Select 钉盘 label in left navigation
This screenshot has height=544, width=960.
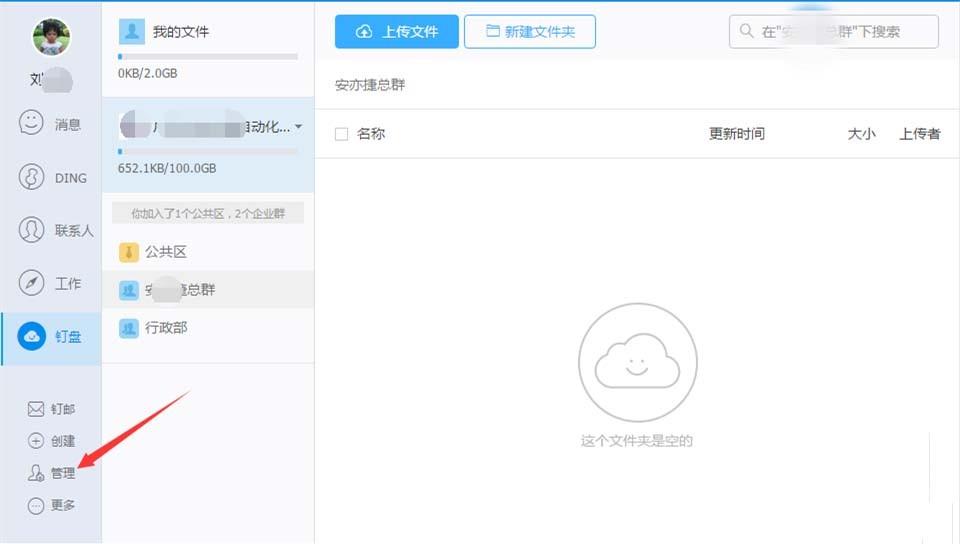[68, 337]
